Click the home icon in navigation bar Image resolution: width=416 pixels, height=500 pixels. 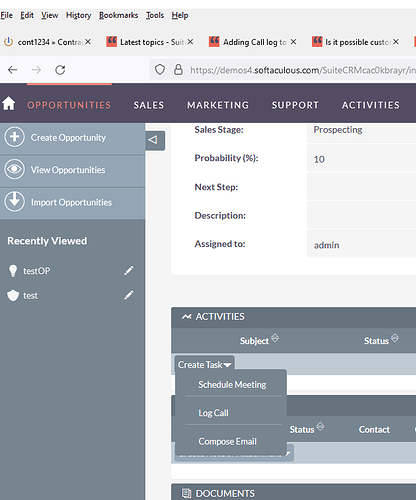[9, 104]
